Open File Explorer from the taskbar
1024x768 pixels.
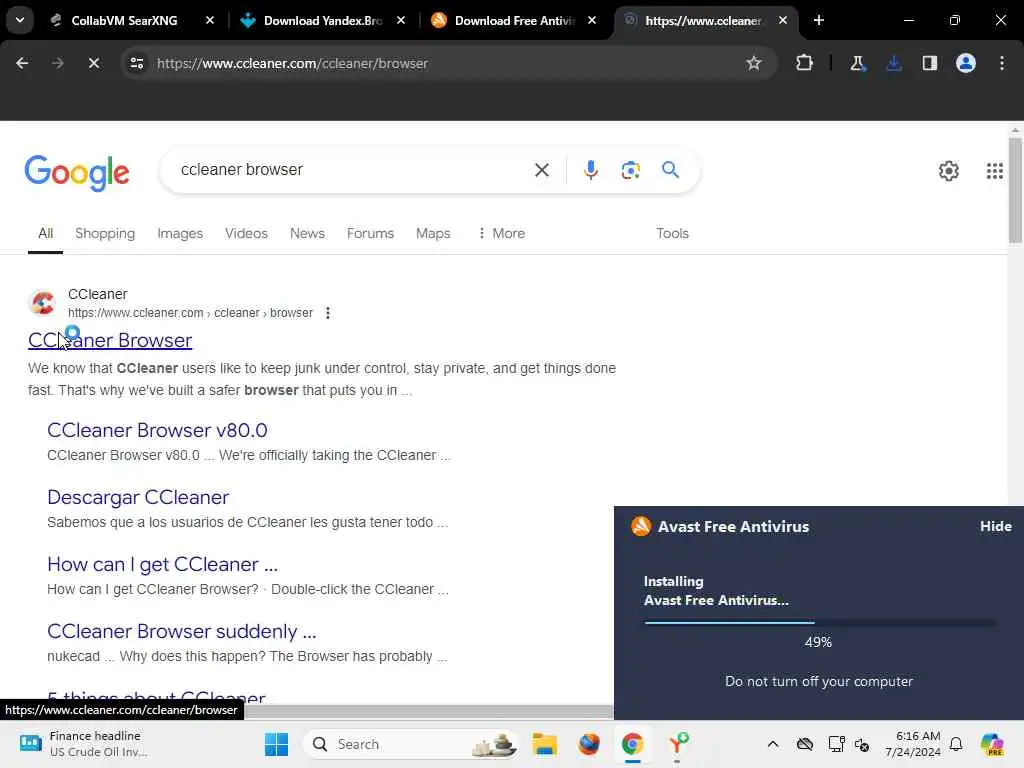click(x=544, y=744)
